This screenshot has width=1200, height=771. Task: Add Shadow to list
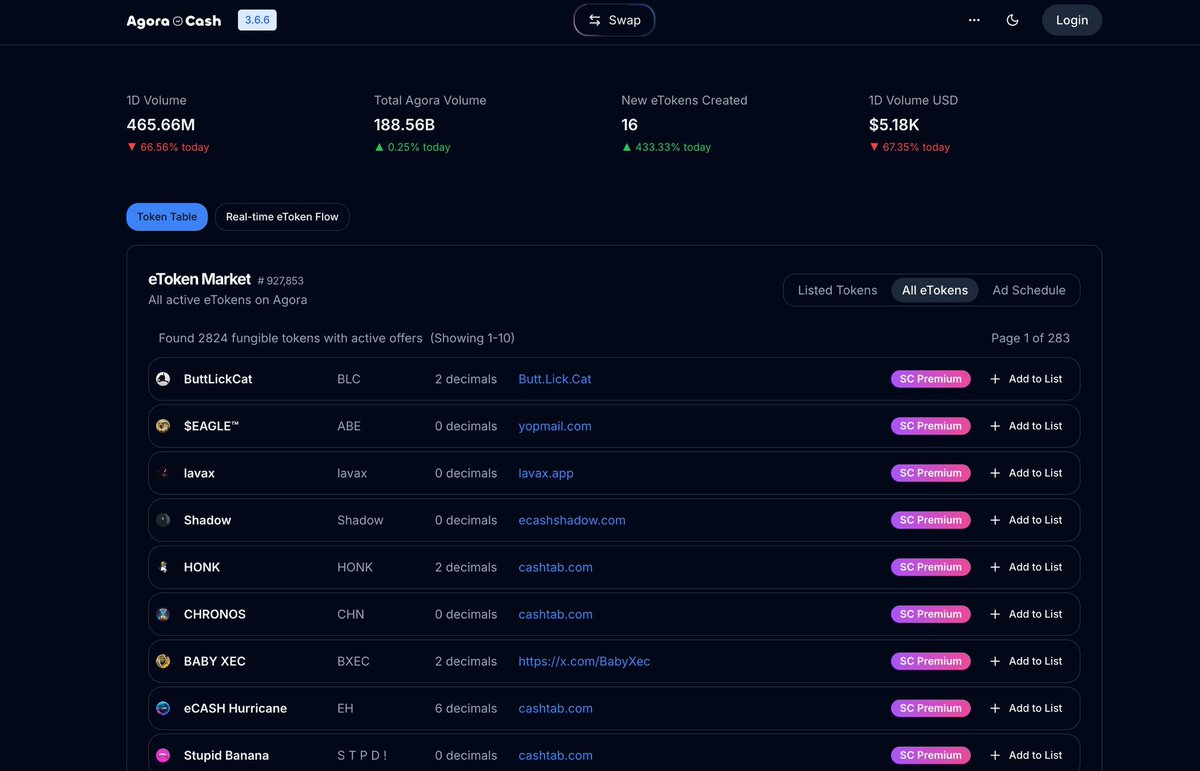[x=1026, y=520]
